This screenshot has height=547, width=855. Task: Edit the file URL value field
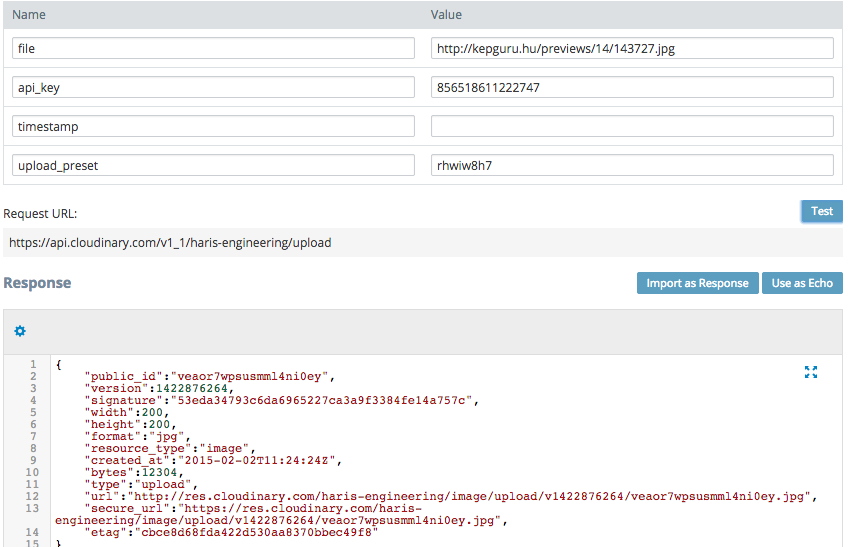(632, 48)
